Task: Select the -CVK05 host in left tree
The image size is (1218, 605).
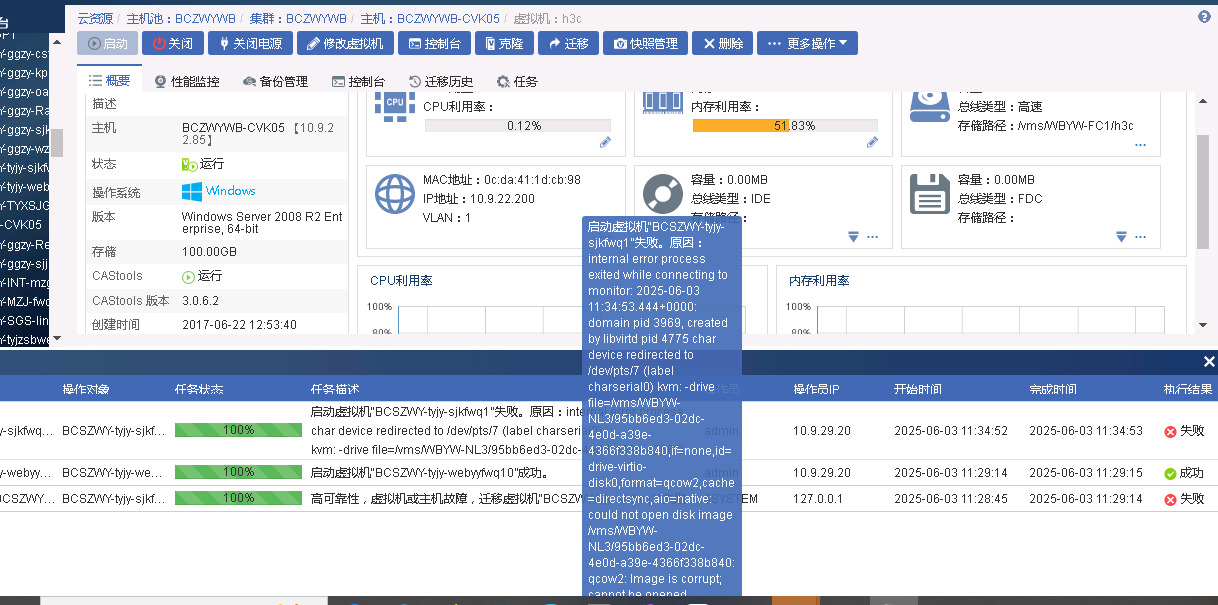Action: [21, 225]
